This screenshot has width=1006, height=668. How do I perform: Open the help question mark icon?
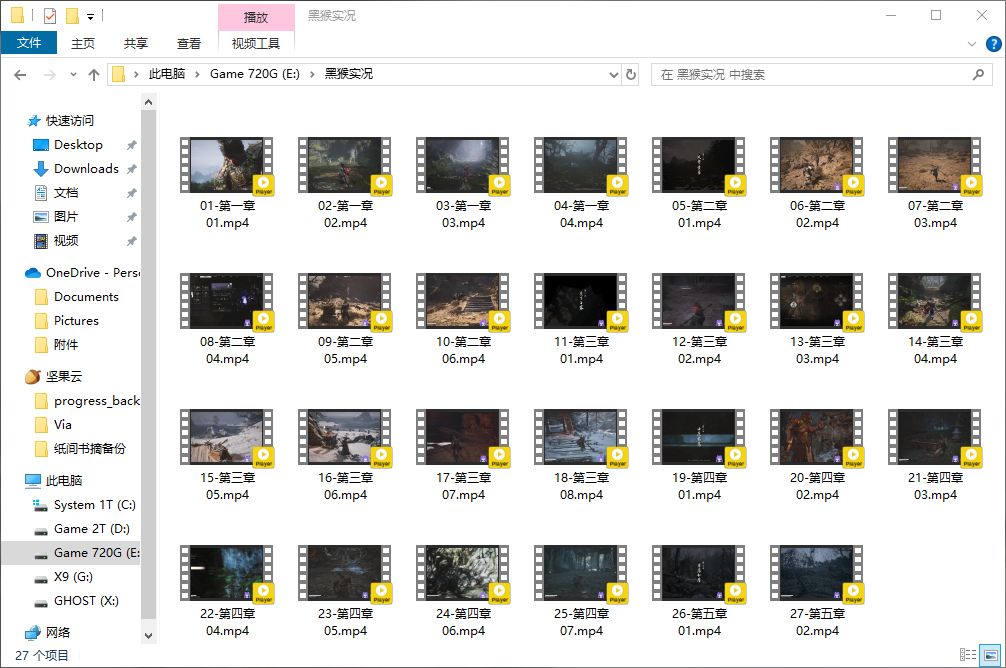pos(993,44)
